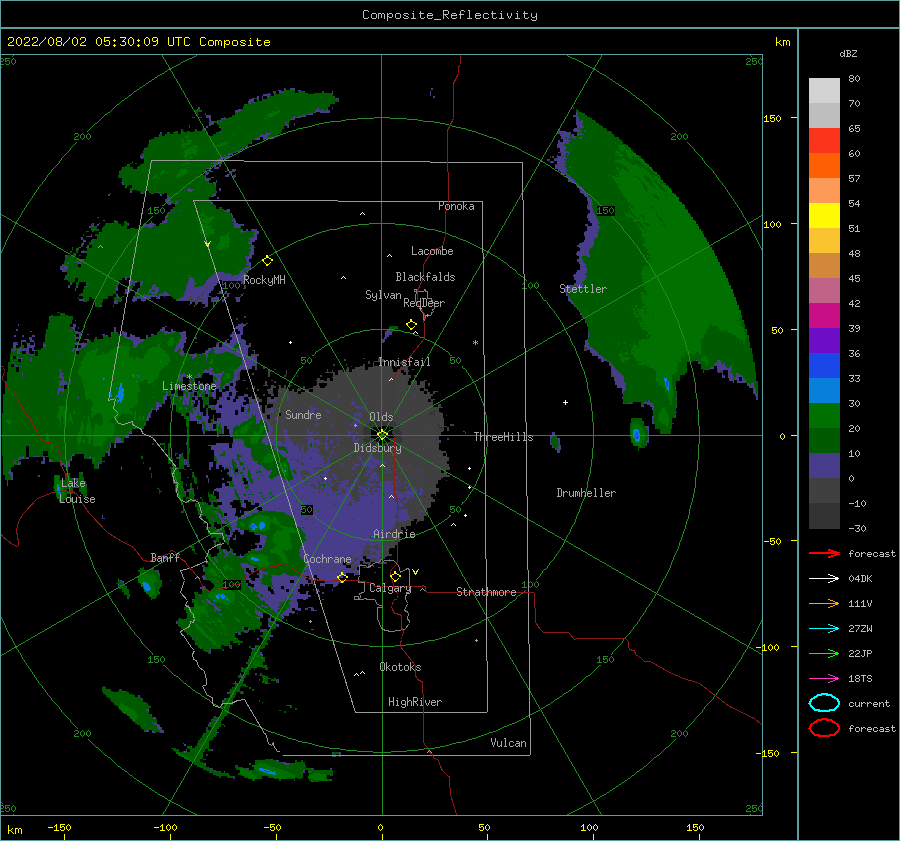Click the orange 111V arrow icon
Image resolution: width=900 pixels, height=841 pixels.
coord(824,603)
